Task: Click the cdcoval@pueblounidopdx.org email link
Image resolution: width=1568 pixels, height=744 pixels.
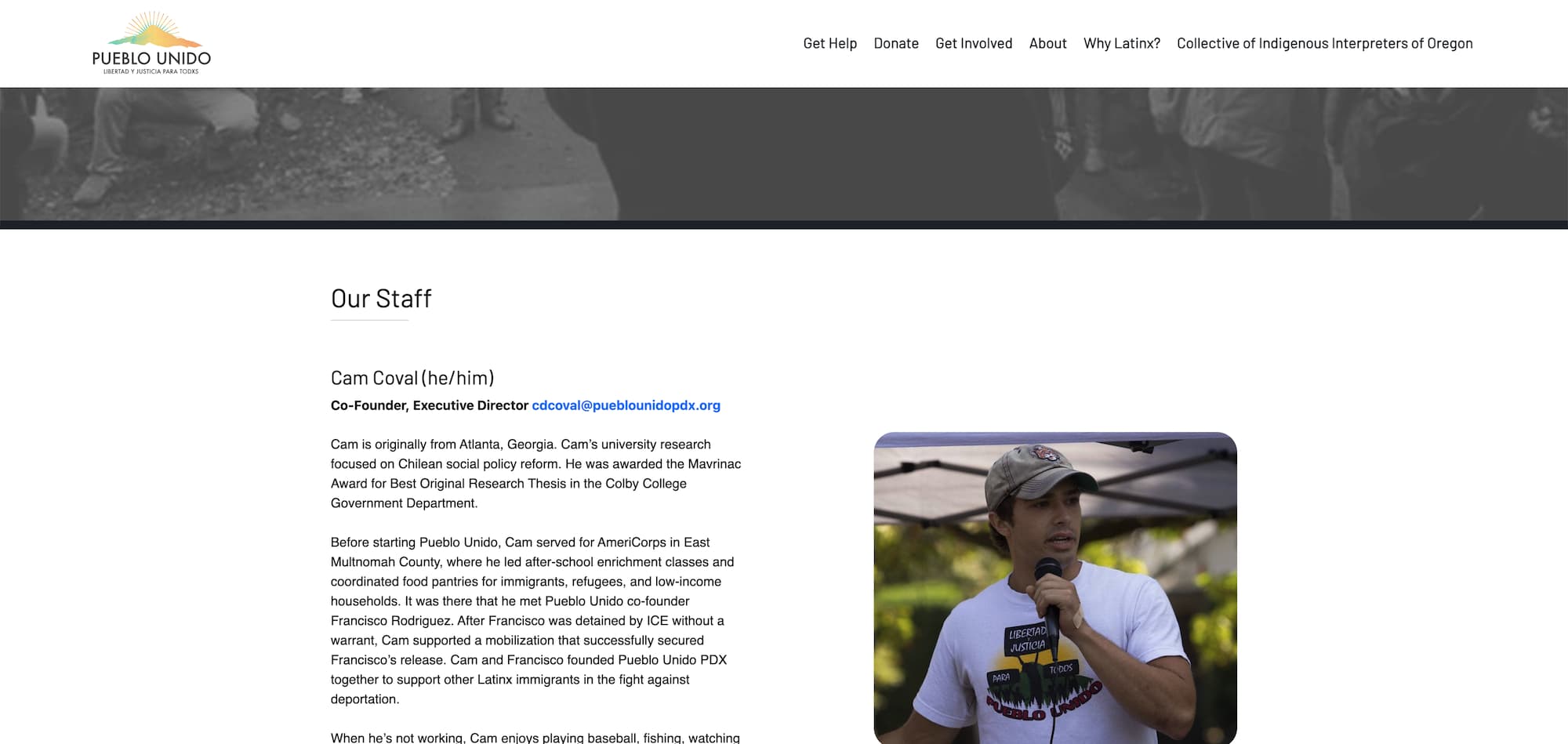Action: [x=626, y=405]
